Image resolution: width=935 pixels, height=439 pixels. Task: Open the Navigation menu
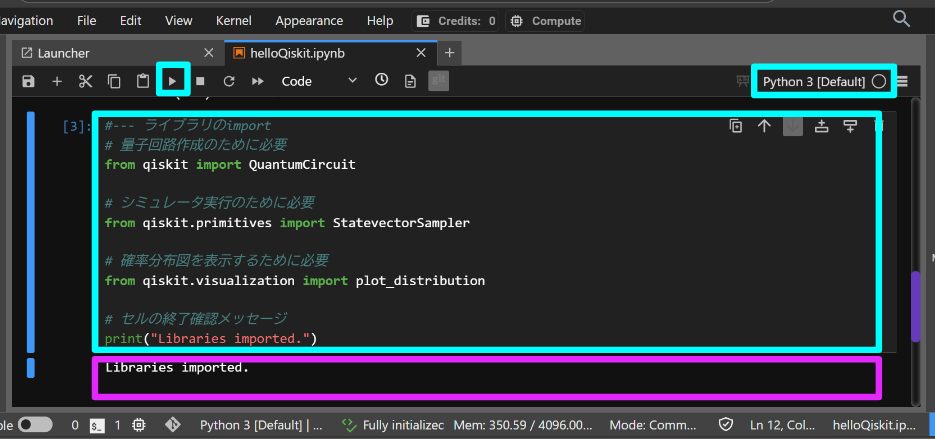[25, 21]
